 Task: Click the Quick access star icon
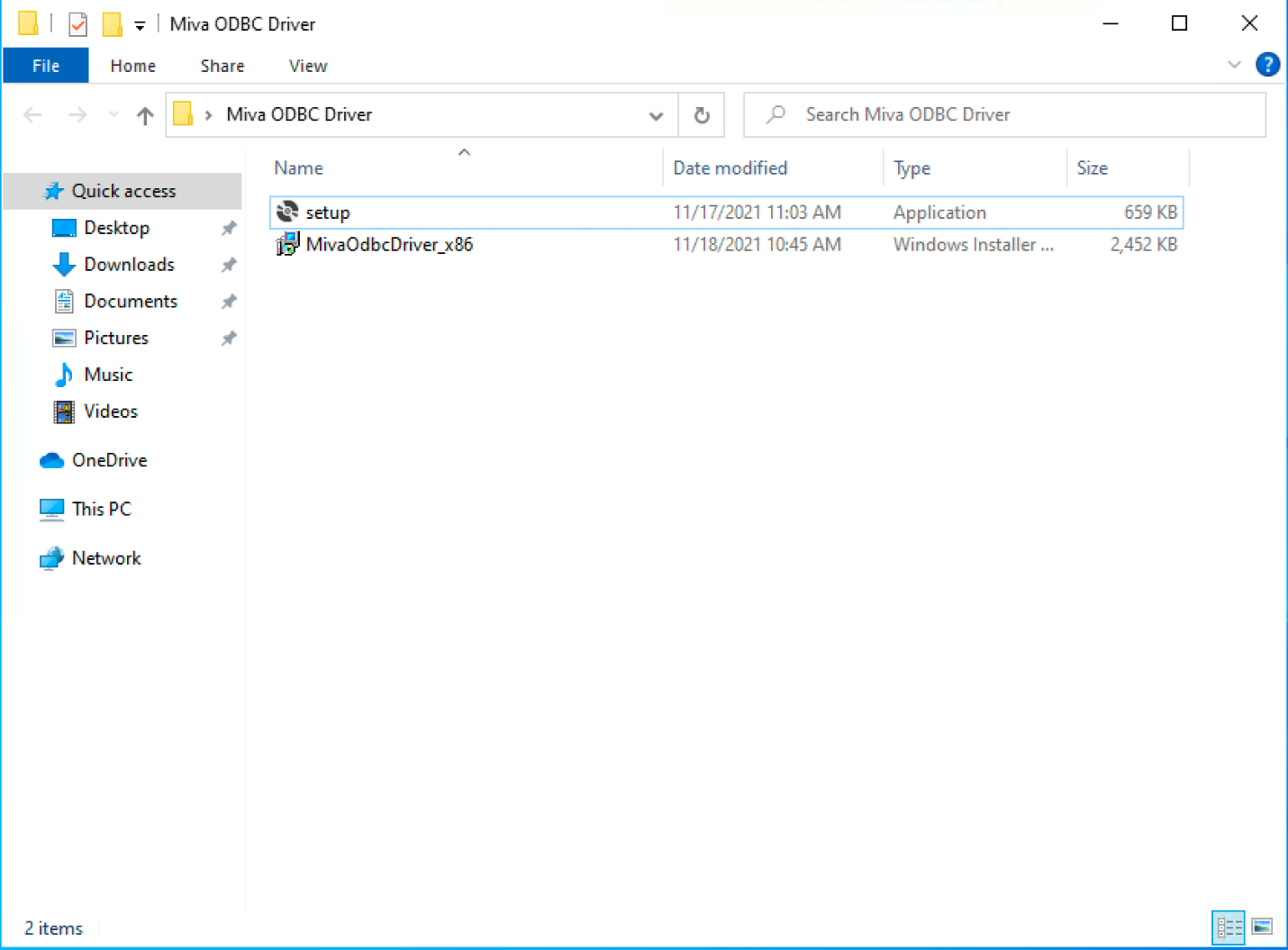pyautogui.click(x=54, y=191)
